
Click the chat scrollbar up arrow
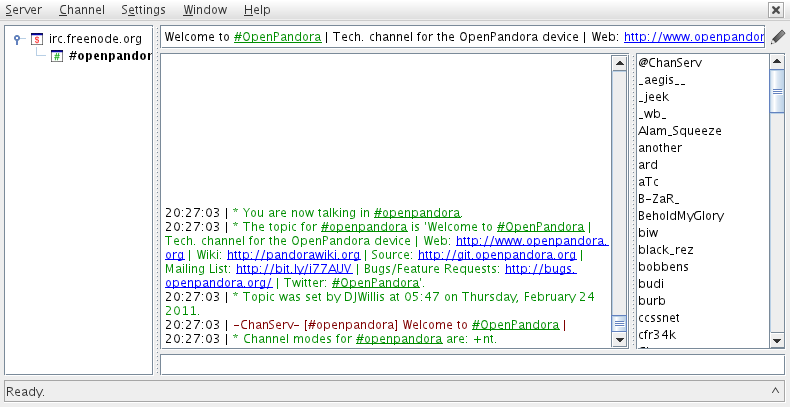(619, 63)
